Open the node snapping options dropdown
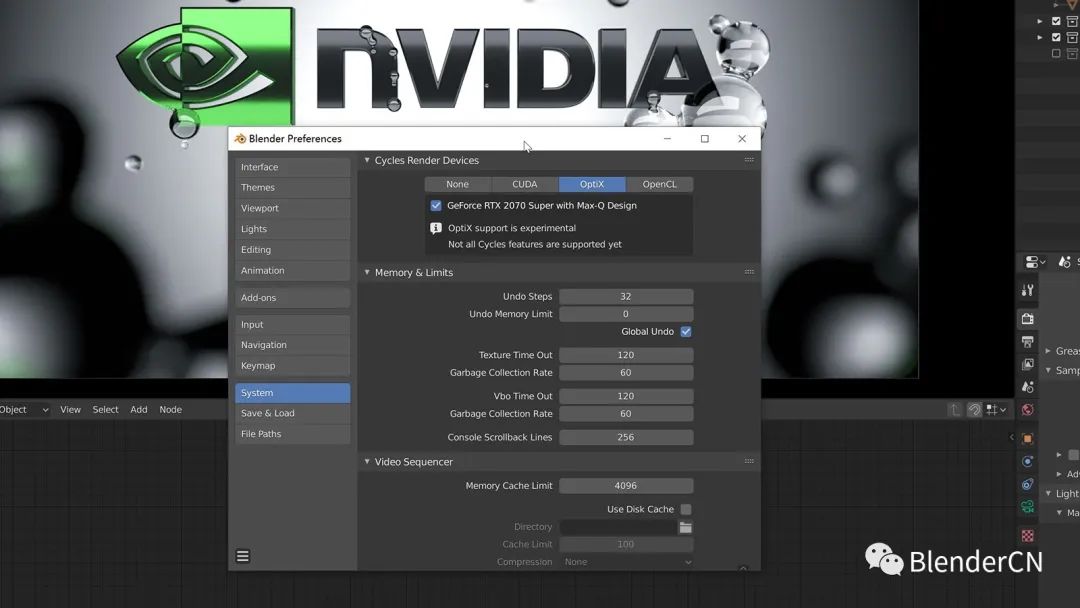This screenshot has height=608, width=1080. (997, 410)
